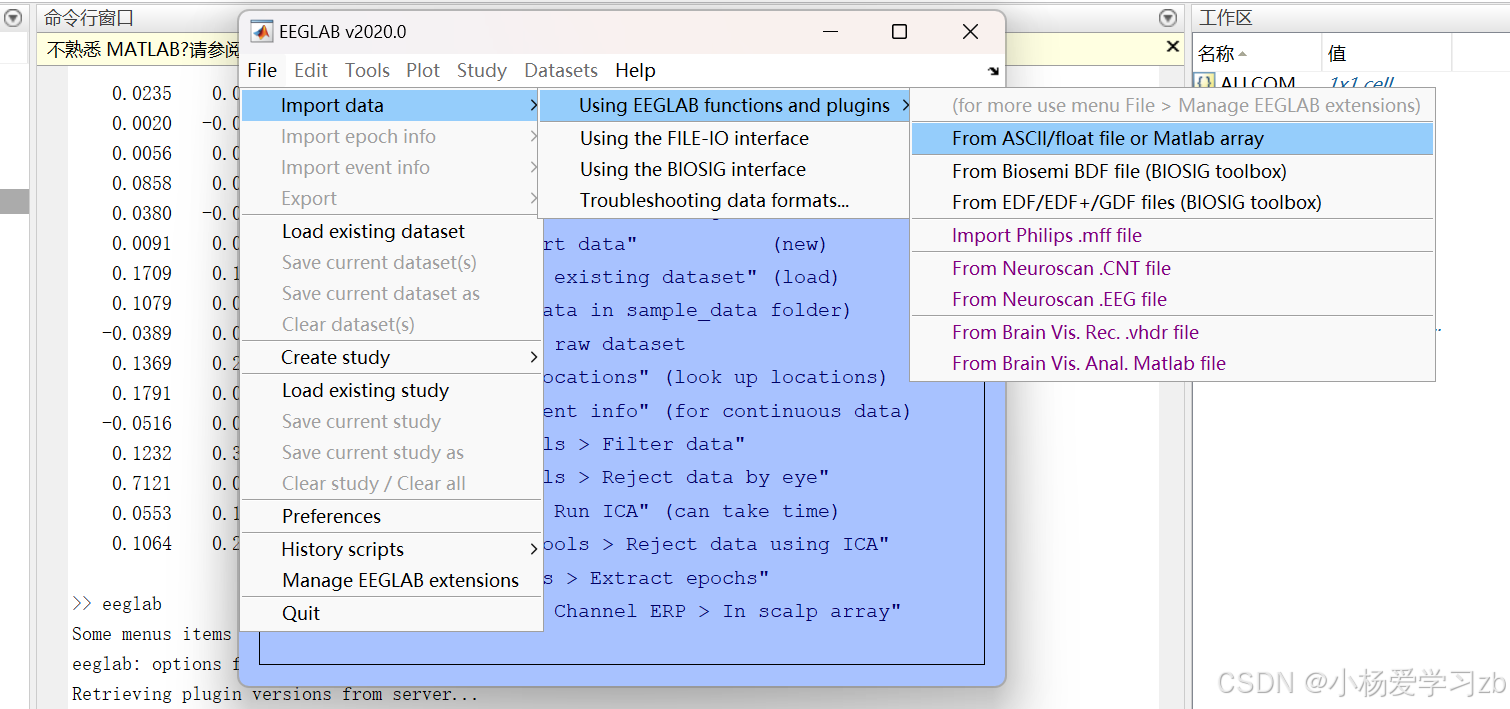Open the Study menu
The height and width of the screenshot is (709, 1510).
tap(482, 70)
